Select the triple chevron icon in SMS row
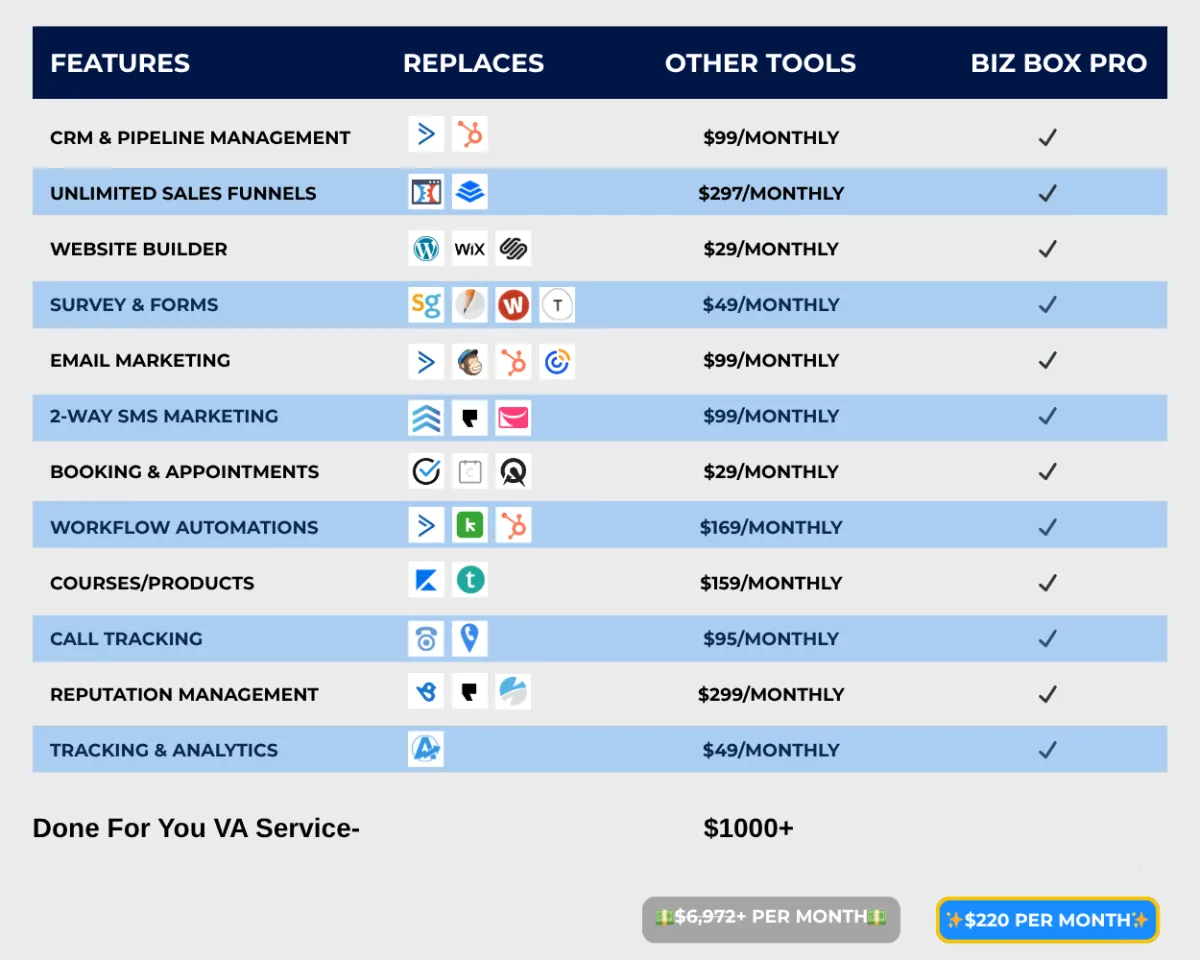 [426, 418]
